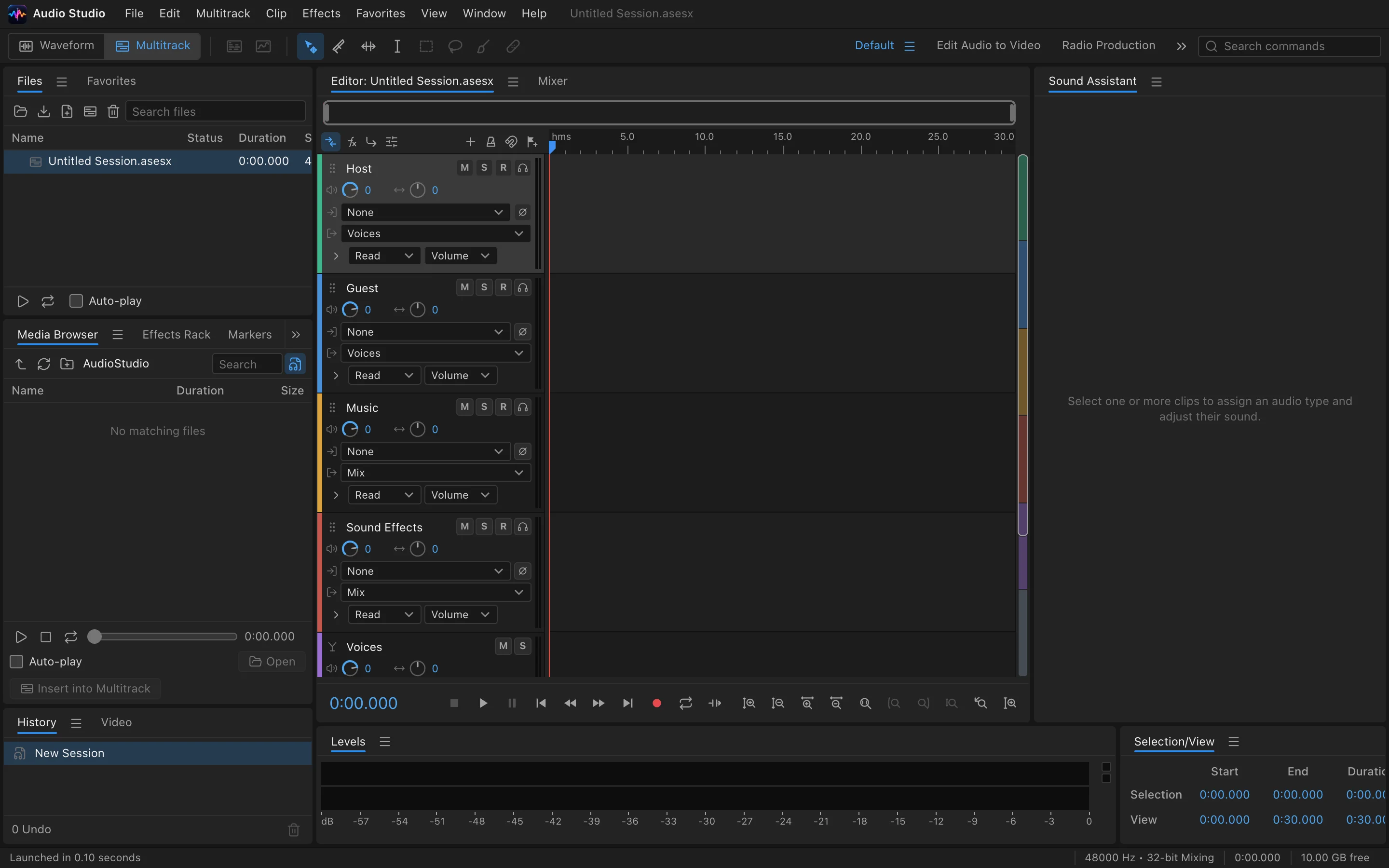The height and width of the screenshot is (868, 1389).
Task: Select Radio Production workspace
Action: (x=1108, y=45)
